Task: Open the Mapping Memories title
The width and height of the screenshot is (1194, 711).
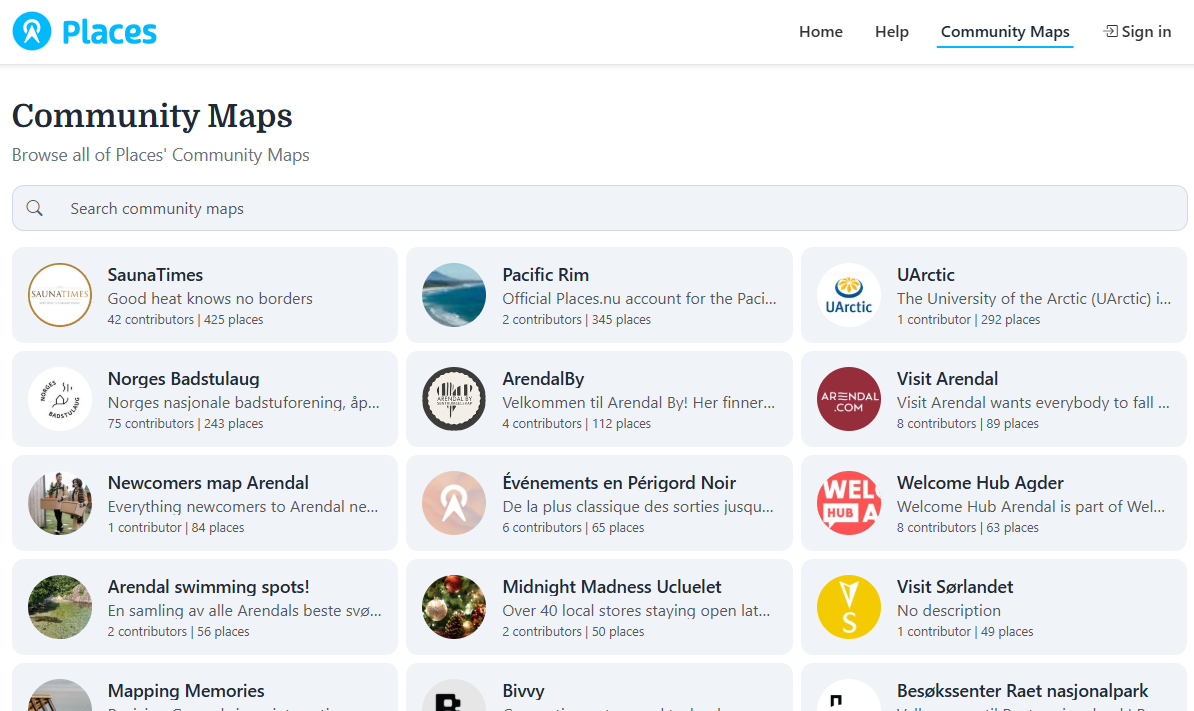Action: click(186, 691)
